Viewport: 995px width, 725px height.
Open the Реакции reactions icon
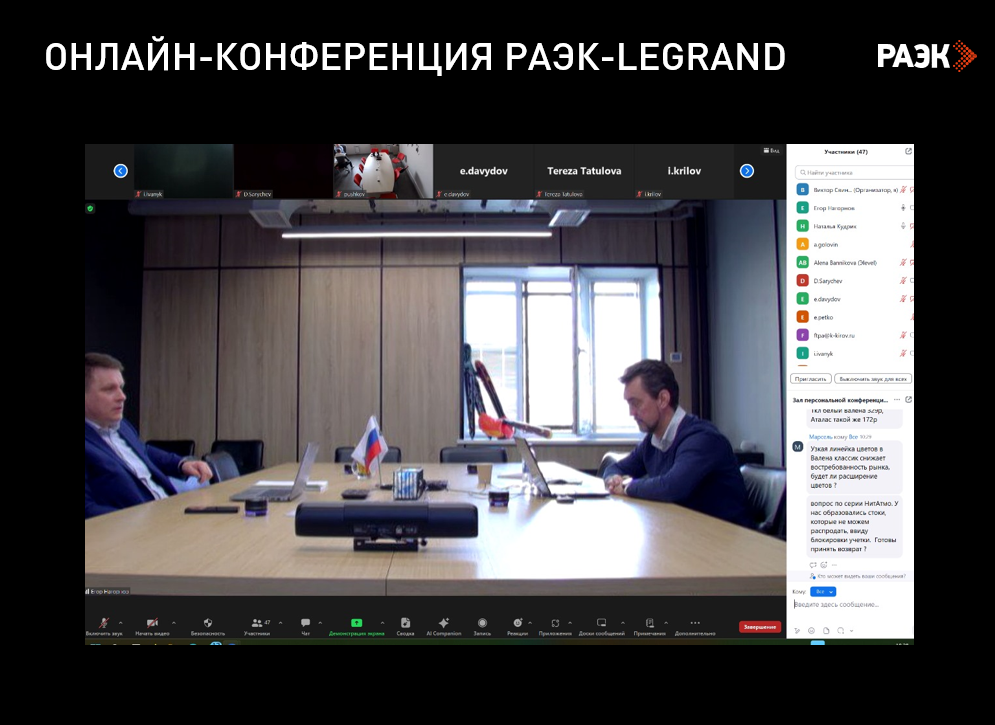coord(518,623)
